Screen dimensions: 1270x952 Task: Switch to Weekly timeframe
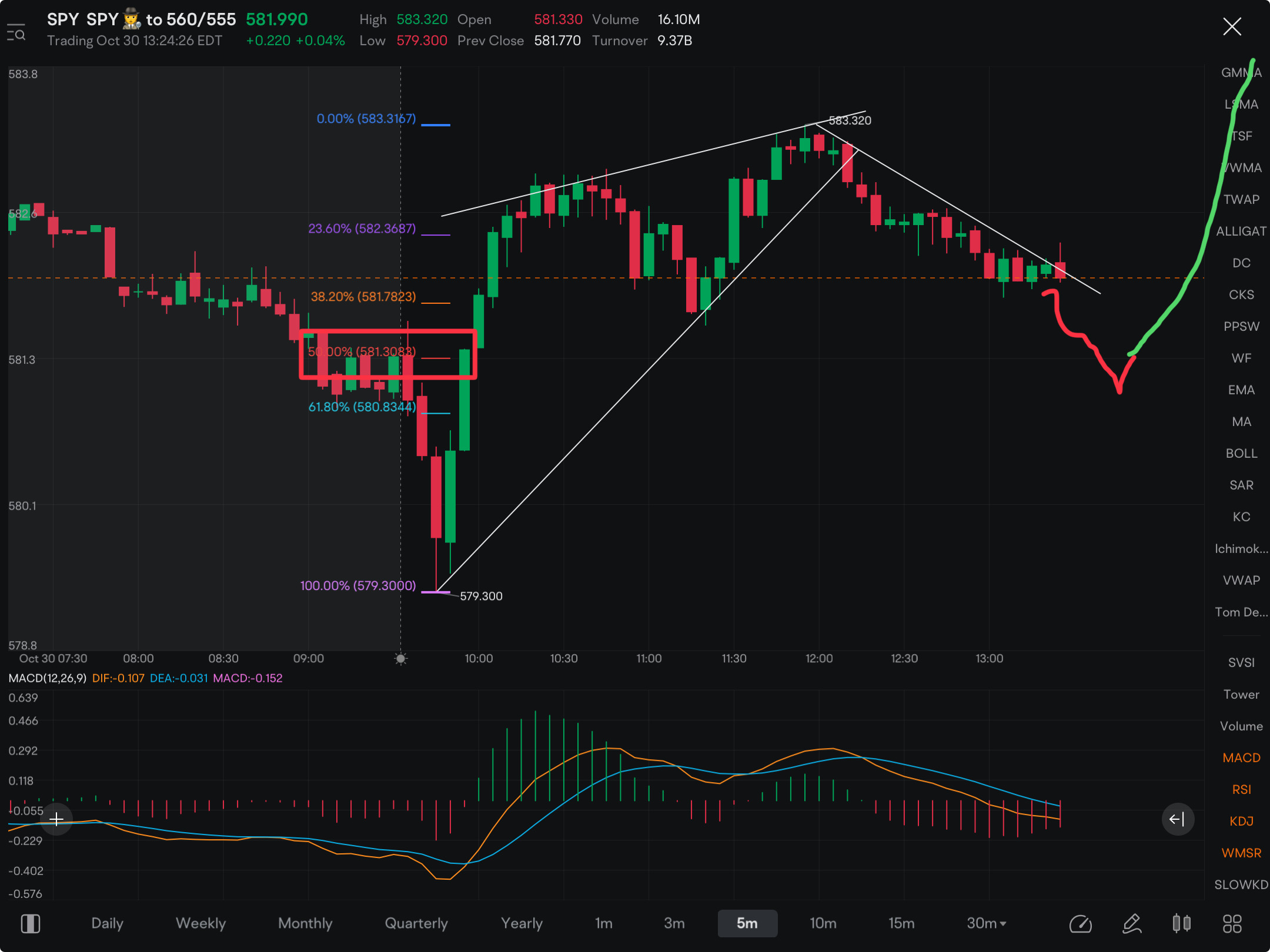point(200,923)
